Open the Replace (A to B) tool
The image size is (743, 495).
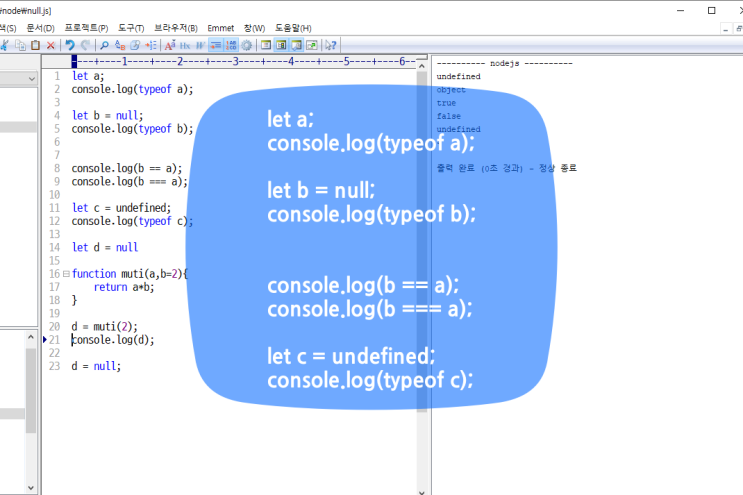[120, 45]
